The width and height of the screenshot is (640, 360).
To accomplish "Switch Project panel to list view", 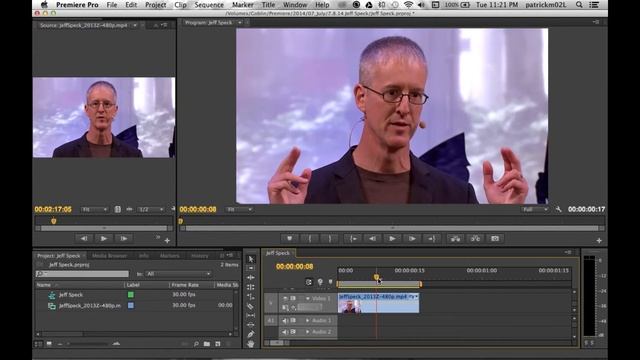I will coord(38,344).
